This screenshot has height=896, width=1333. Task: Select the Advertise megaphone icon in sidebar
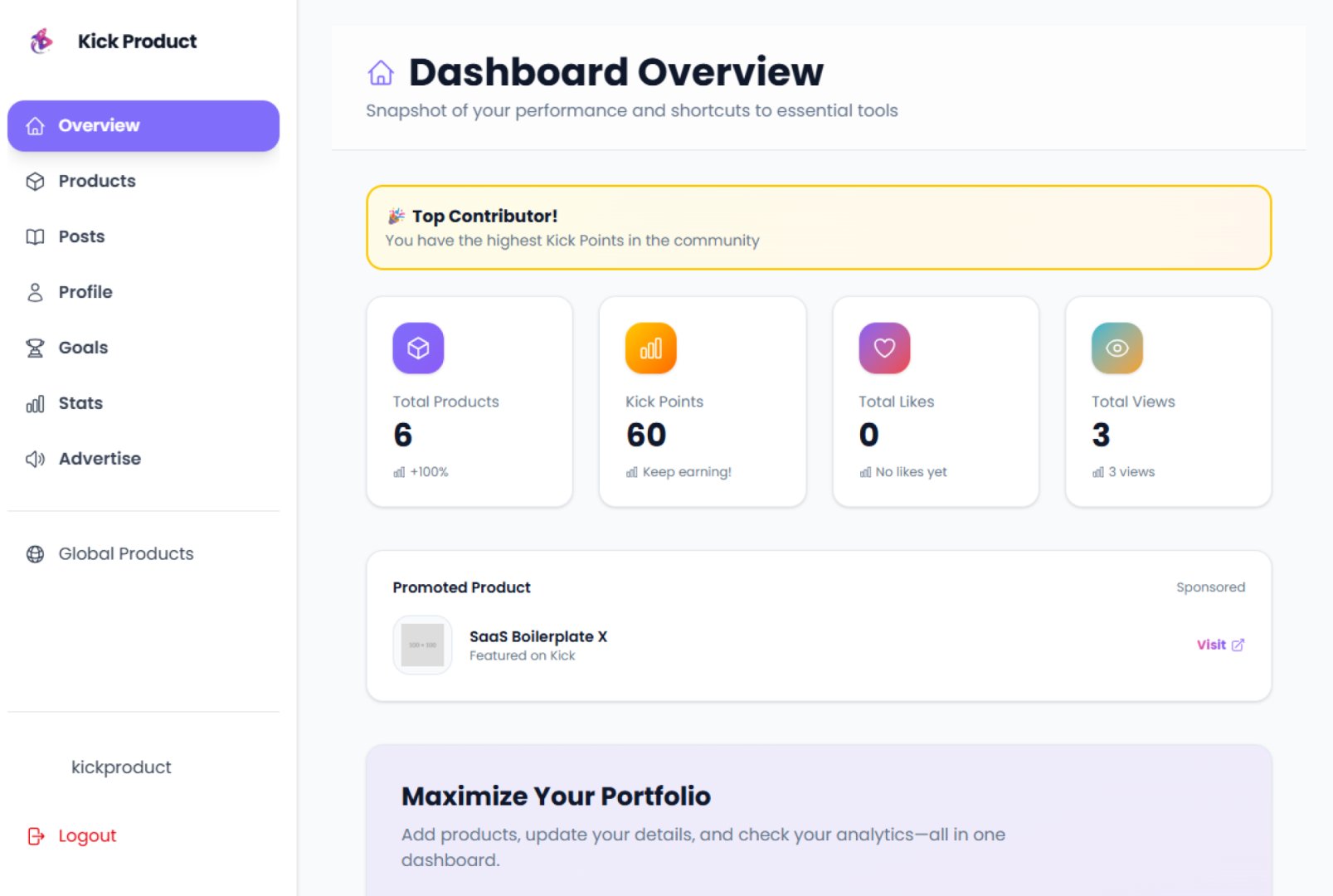[35, 459]
